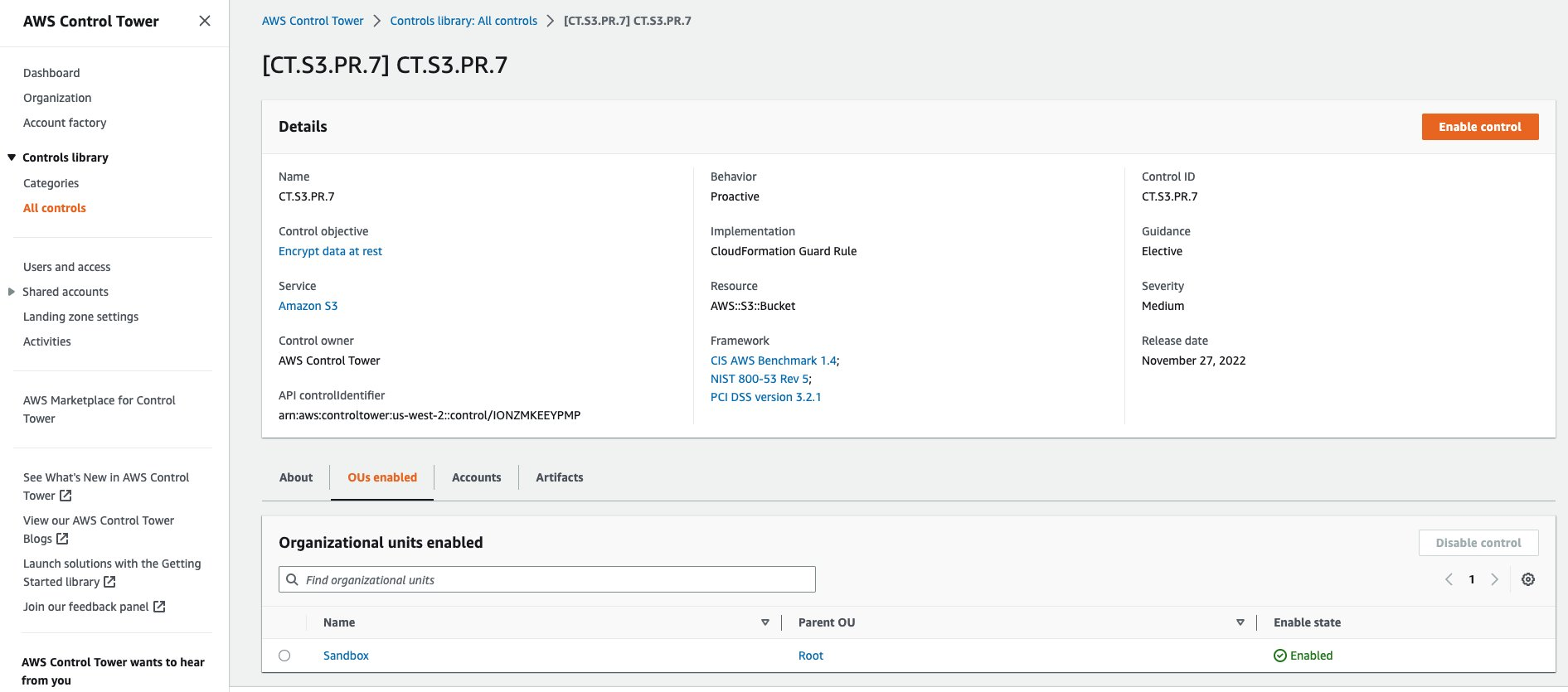Click the API control identifier ARN value
Image resolution: width=1568 pixels, height=692 pixels.
[x=430, y=415]
